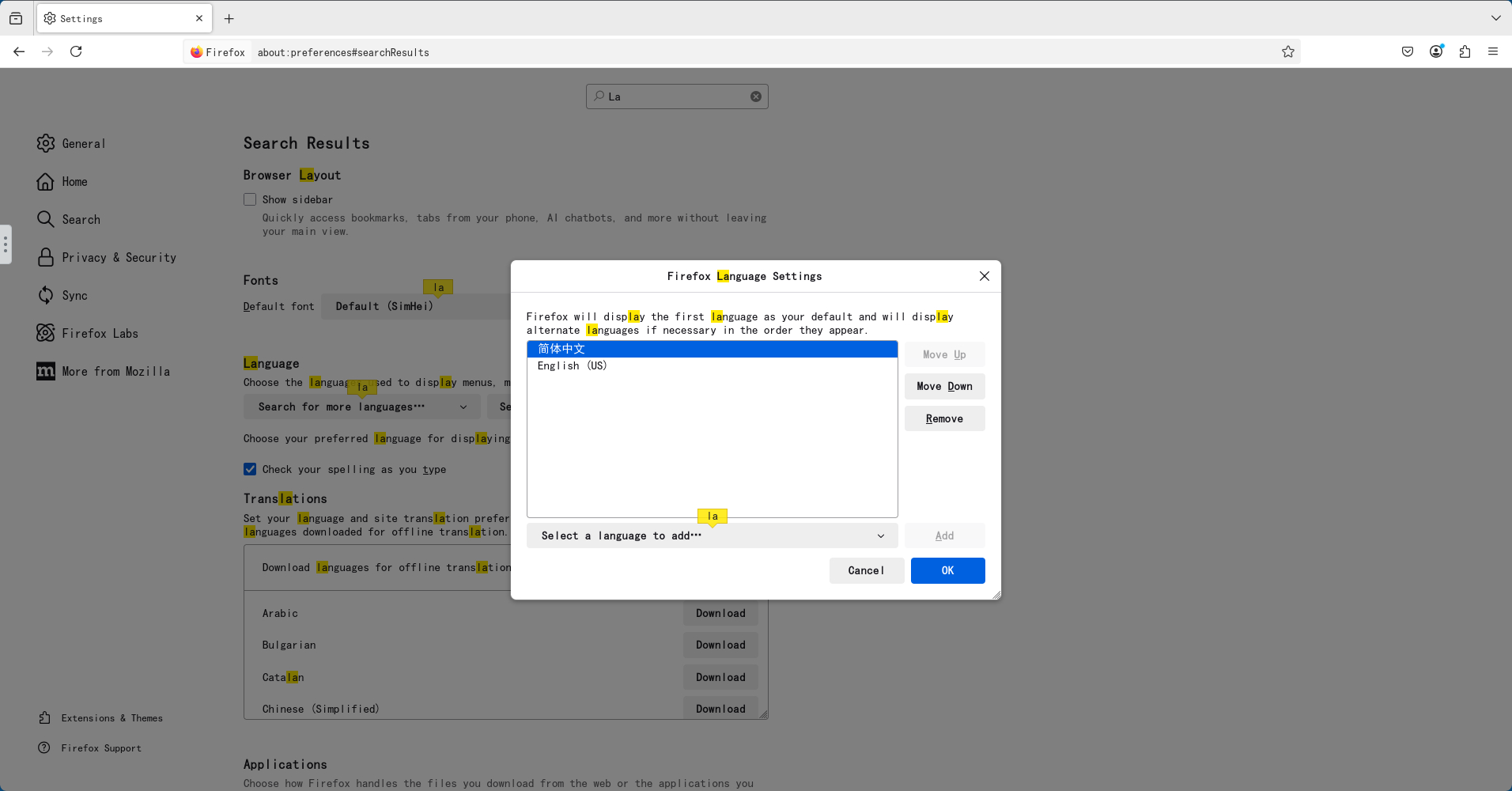Open Privacy & Security settings
The width and height of the screenshot is (1512, 791).
click(107, 257)
